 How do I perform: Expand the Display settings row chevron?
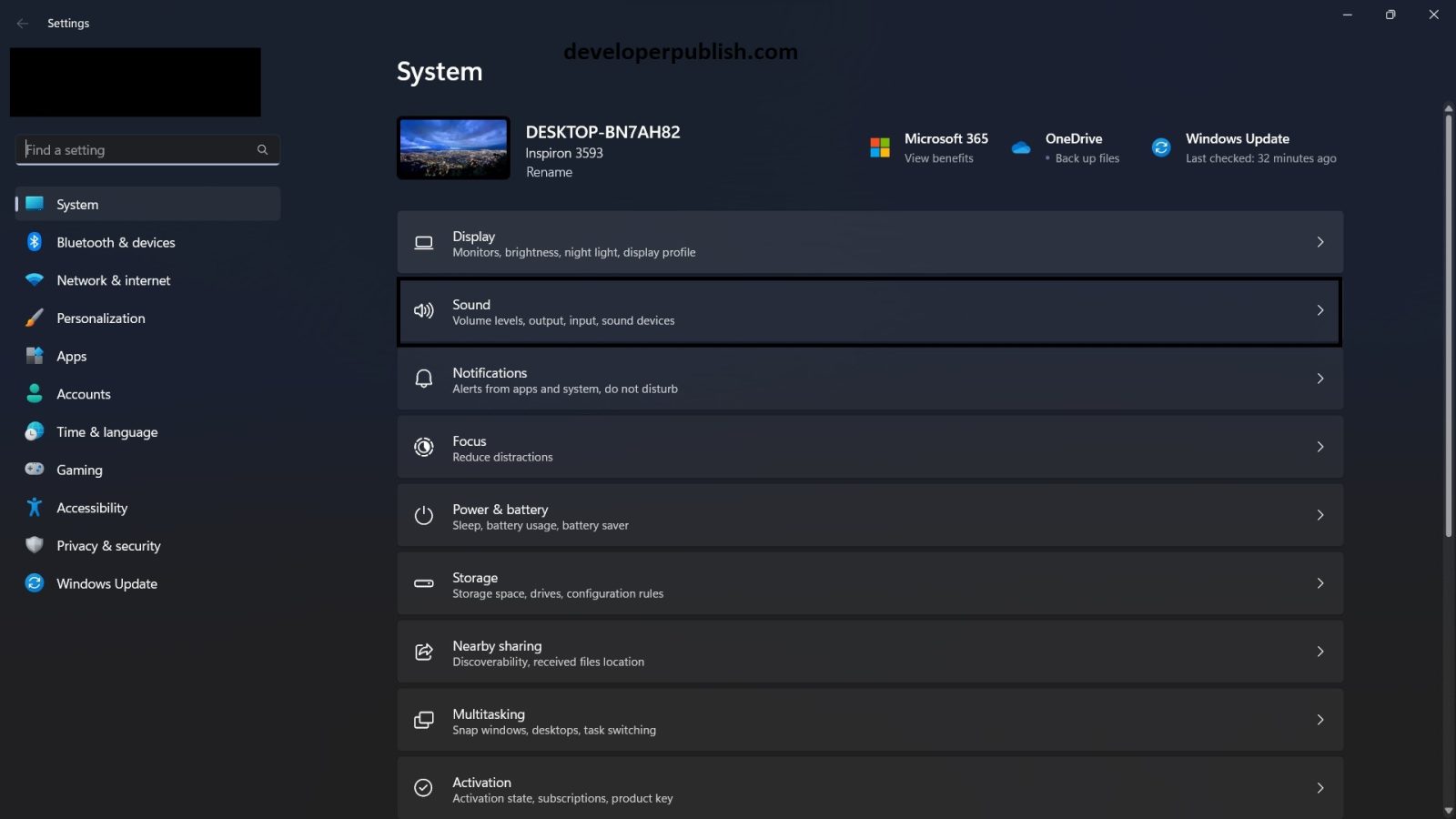click(x=1320, y=242)
